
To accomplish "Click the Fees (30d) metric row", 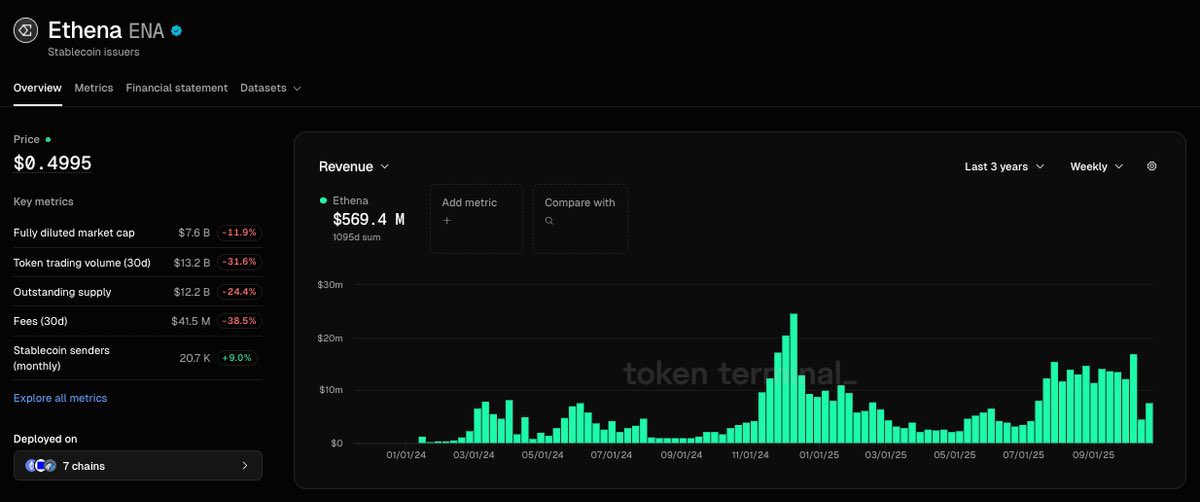I will [138, 321].
